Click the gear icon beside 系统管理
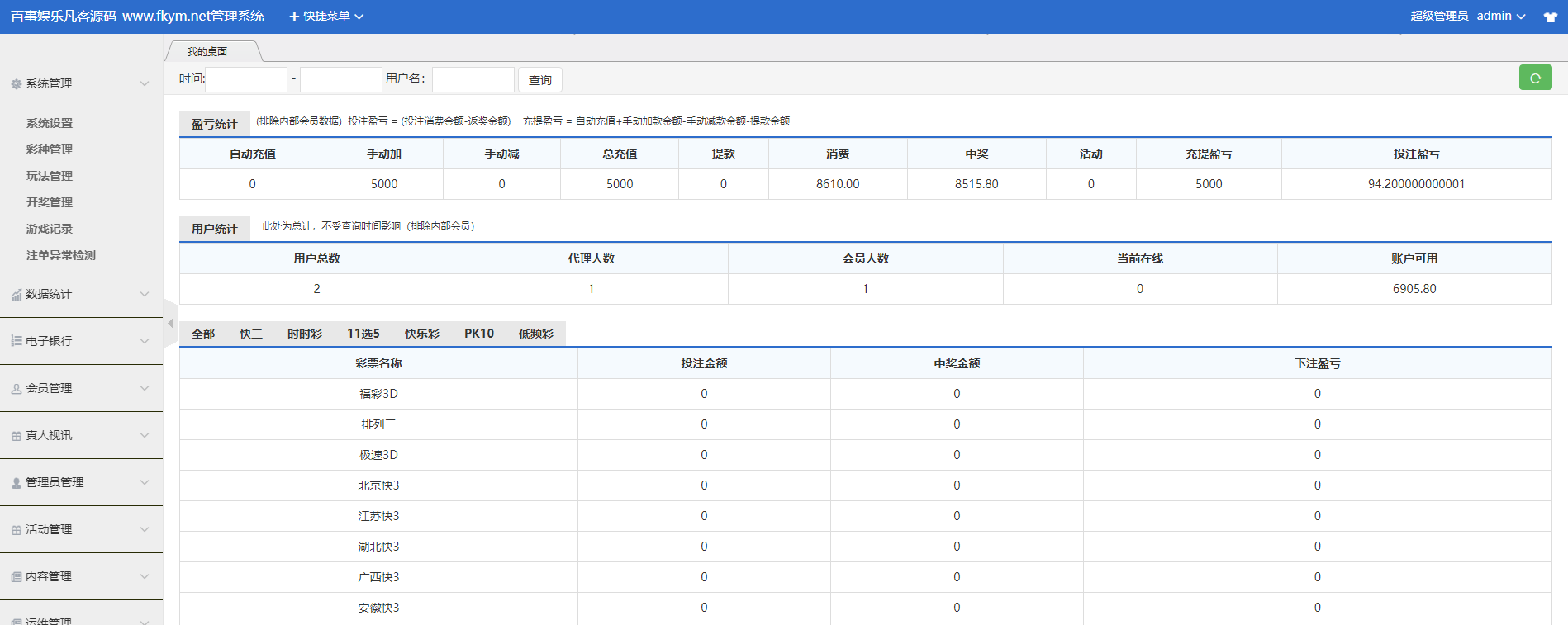This screenshot has width=1568, height=625. pyautogui.click(x=16, y=84)
